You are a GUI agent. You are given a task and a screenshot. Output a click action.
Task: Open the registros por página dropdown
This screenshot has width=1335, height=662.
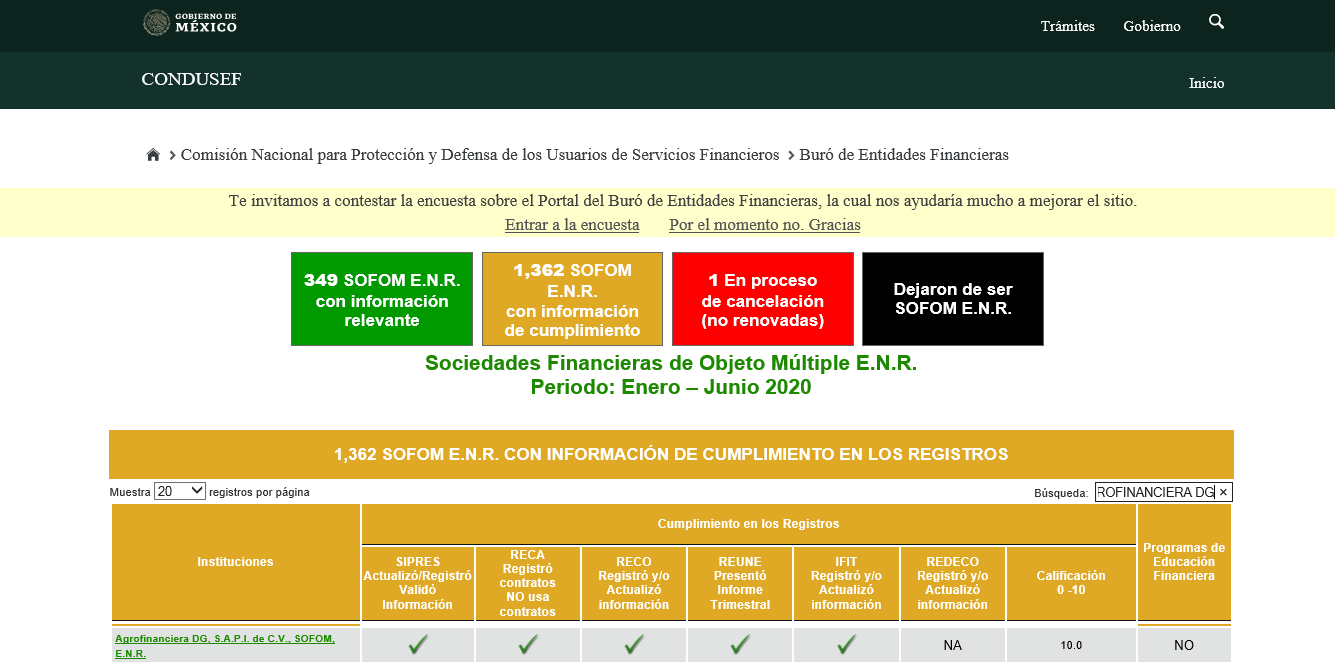[180, 491]
